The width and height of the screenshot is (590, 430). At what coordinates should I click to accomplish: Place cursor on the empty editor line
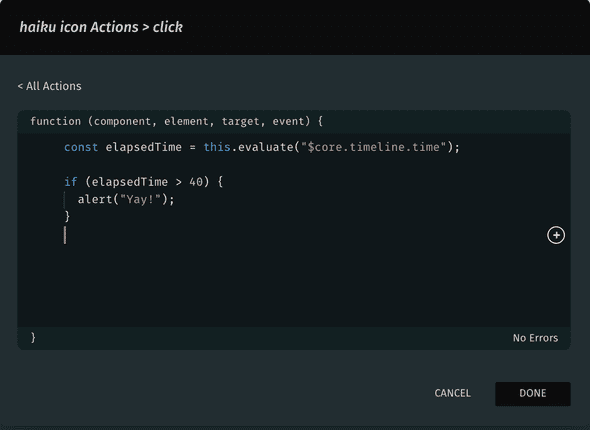tap(293, 235)
